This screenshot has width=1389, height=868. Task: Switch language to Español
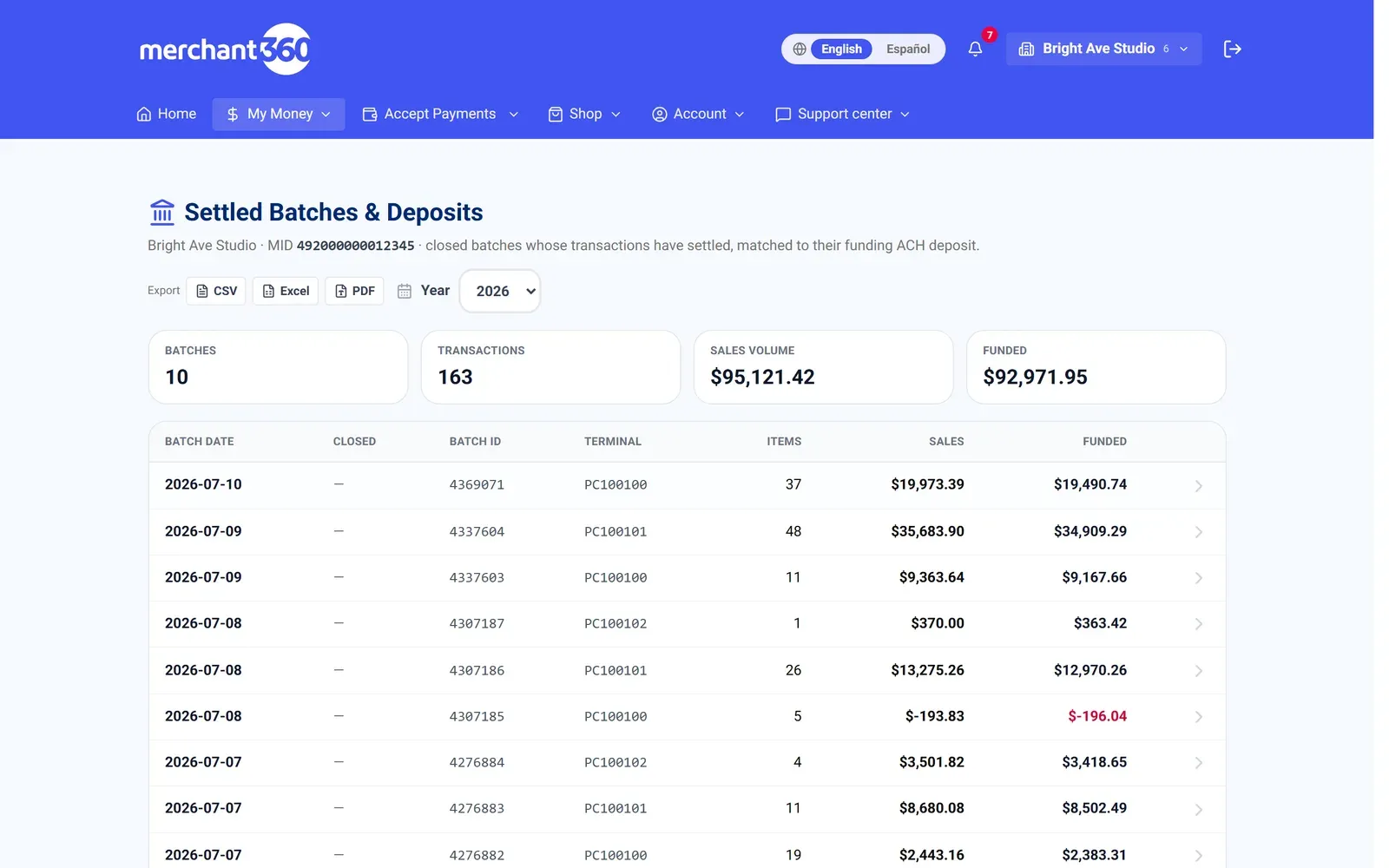tap(908, 49)
